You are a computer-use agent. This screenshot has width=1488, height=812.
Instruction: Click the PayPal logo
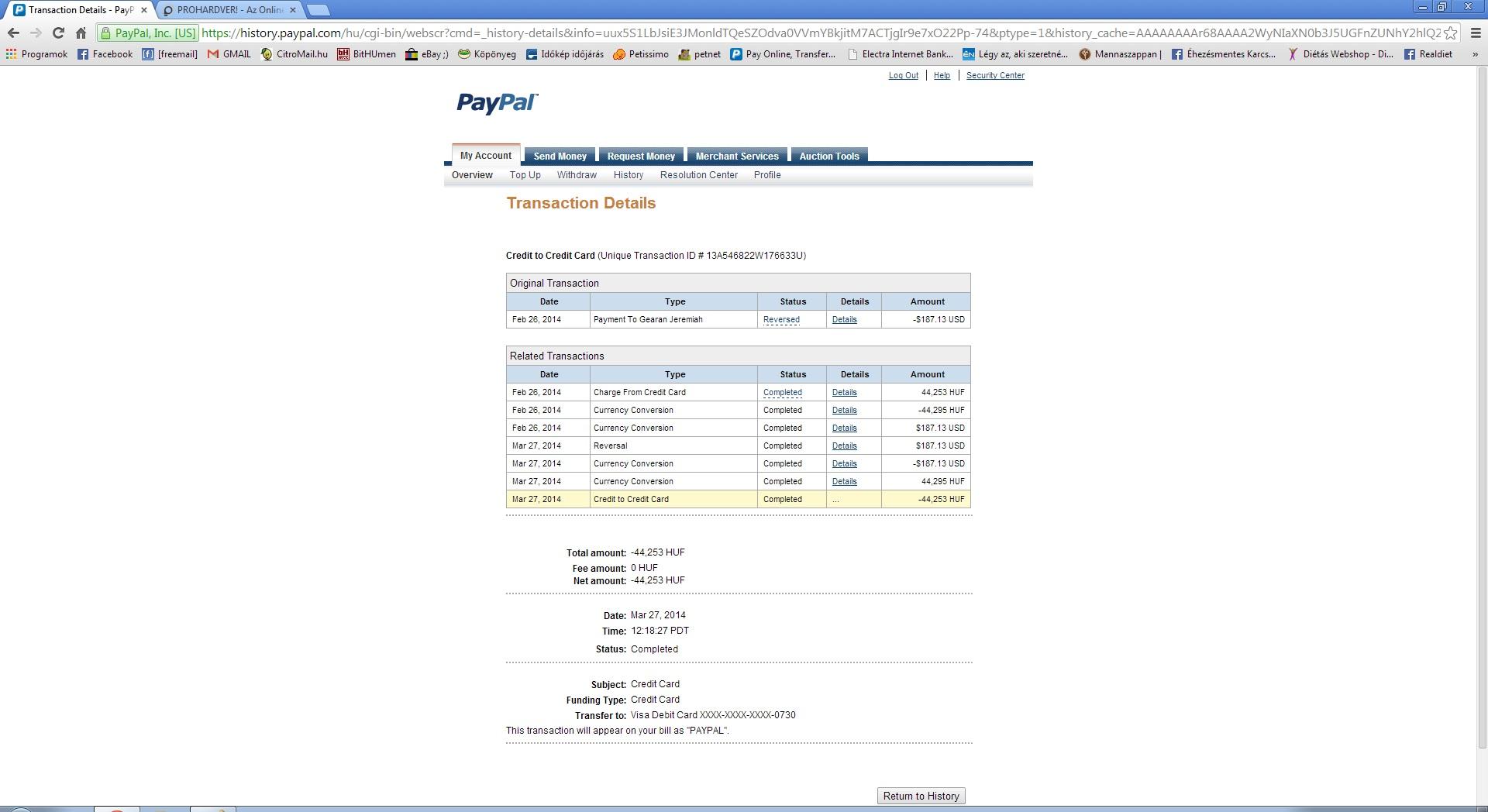point(497,103)
